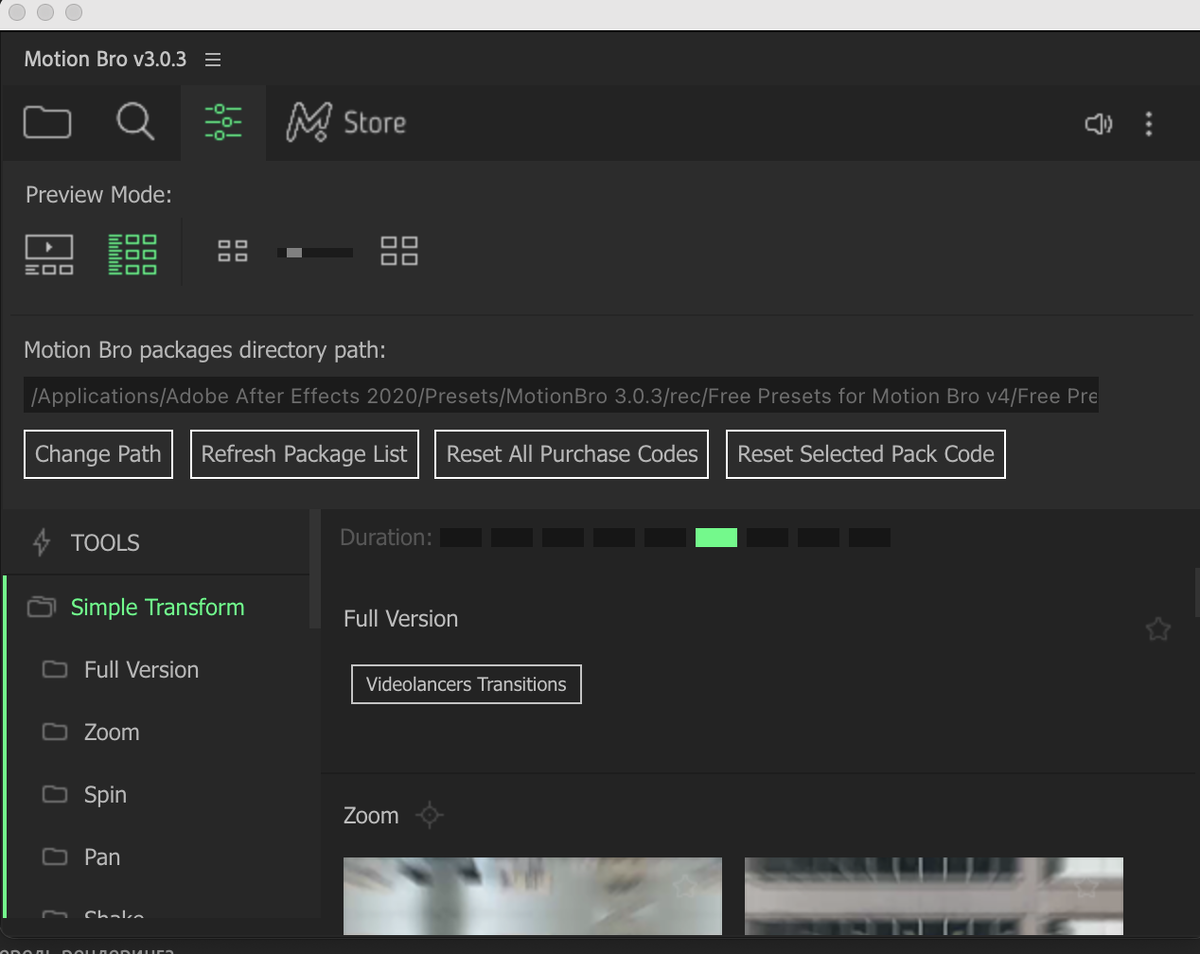Viewport: 1200px width, 954px height.
Task: Click Reset All Purchase Codes
Action: pyautogui.click(x=572, y=454)
